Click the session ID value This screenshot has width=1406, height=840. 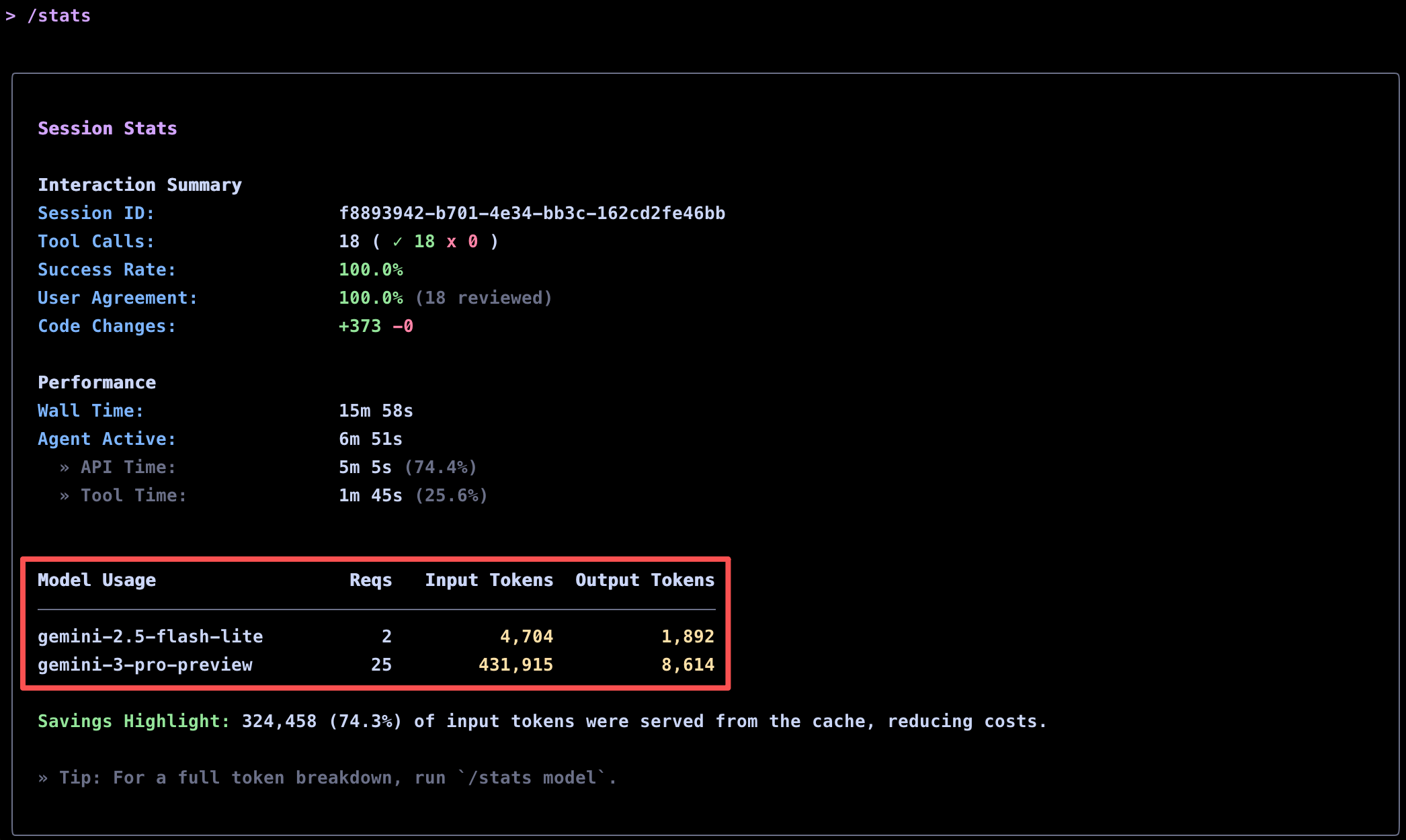(x=532, y=214)
